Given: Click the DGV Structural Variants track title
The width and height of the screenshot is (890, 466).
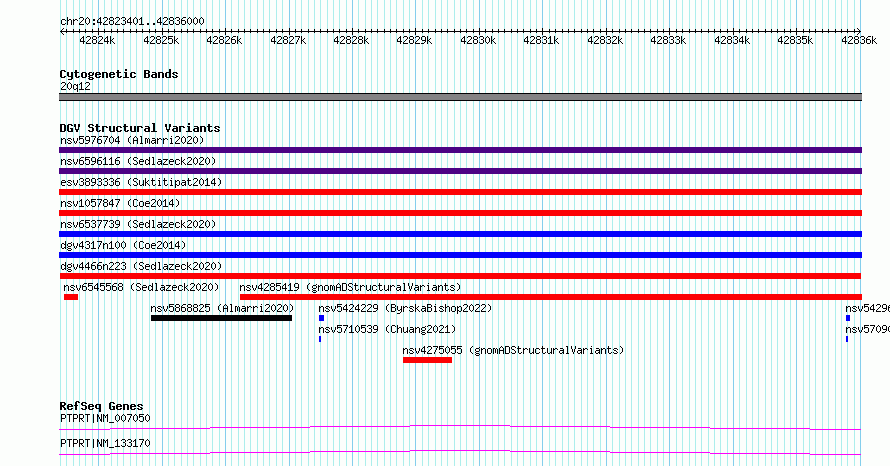Looking at the screenshot, I should (140, 128).
